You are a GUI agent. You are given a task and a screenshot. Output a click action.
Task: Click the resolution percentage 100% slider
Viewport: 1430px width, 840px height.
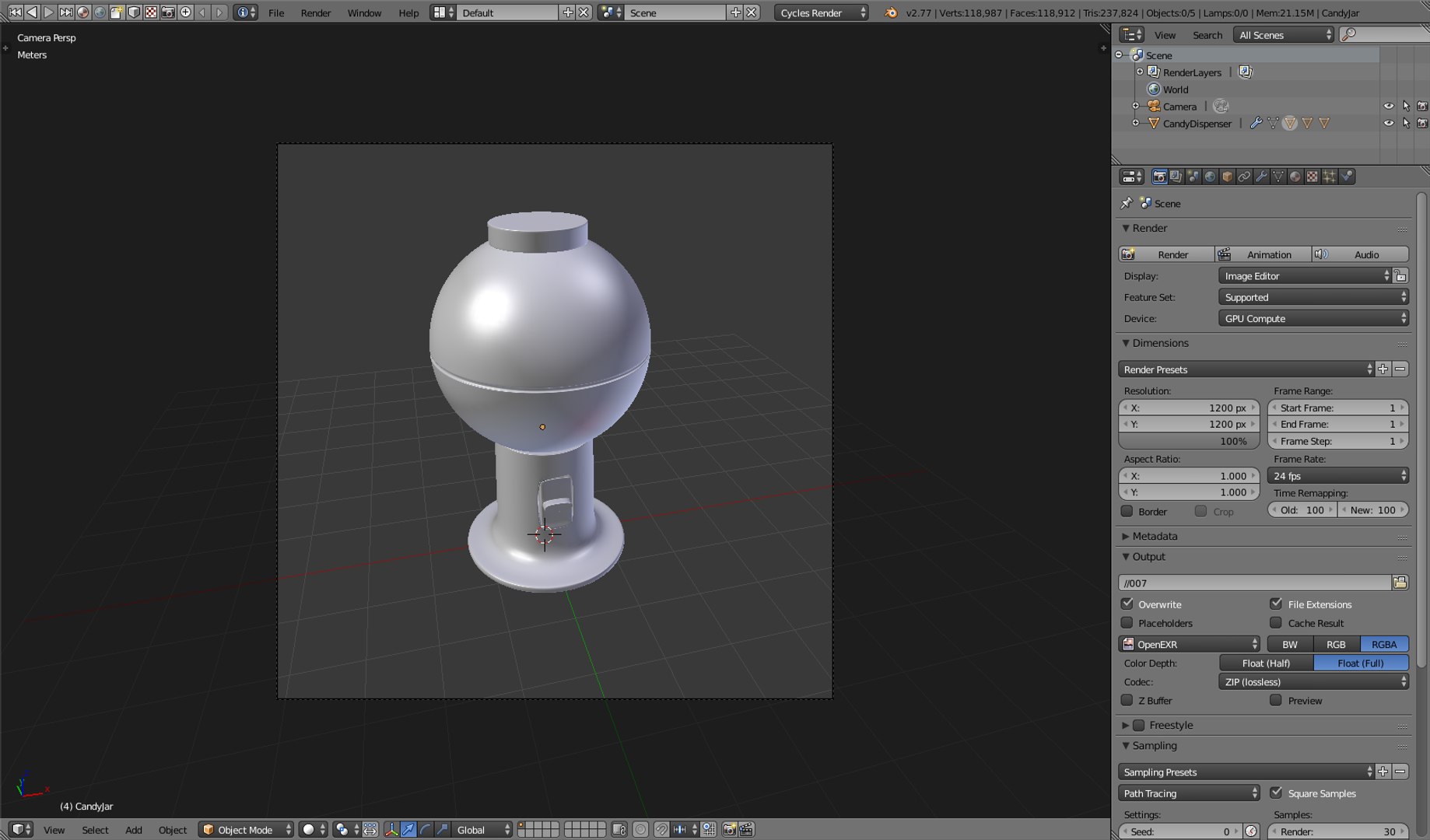(1189, 441)
